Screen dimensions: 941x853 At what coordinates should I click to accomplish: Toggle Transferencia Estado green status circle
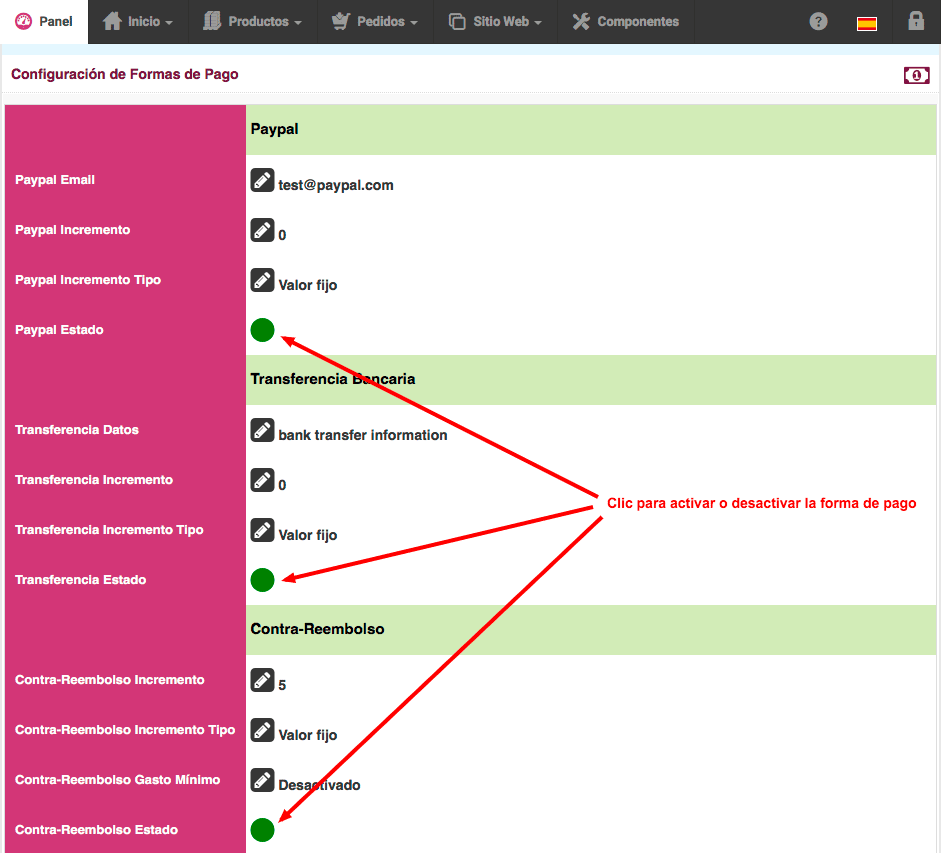tap(262, 580)
